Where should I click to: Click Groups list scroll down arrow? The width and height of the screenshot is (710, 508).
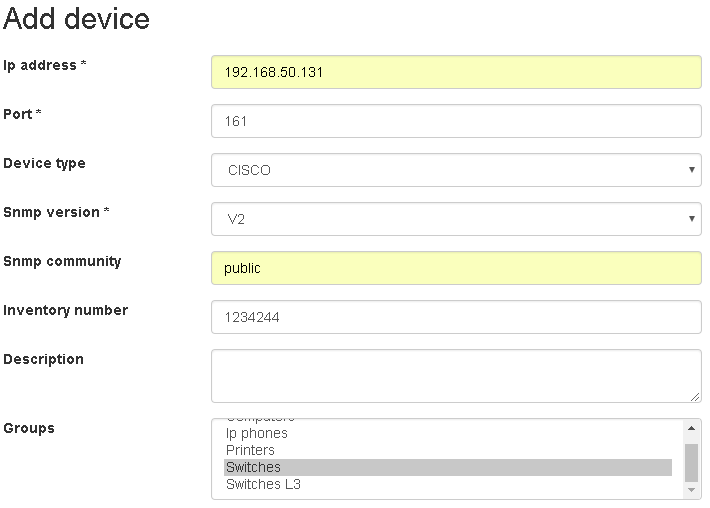coord(691,490)
